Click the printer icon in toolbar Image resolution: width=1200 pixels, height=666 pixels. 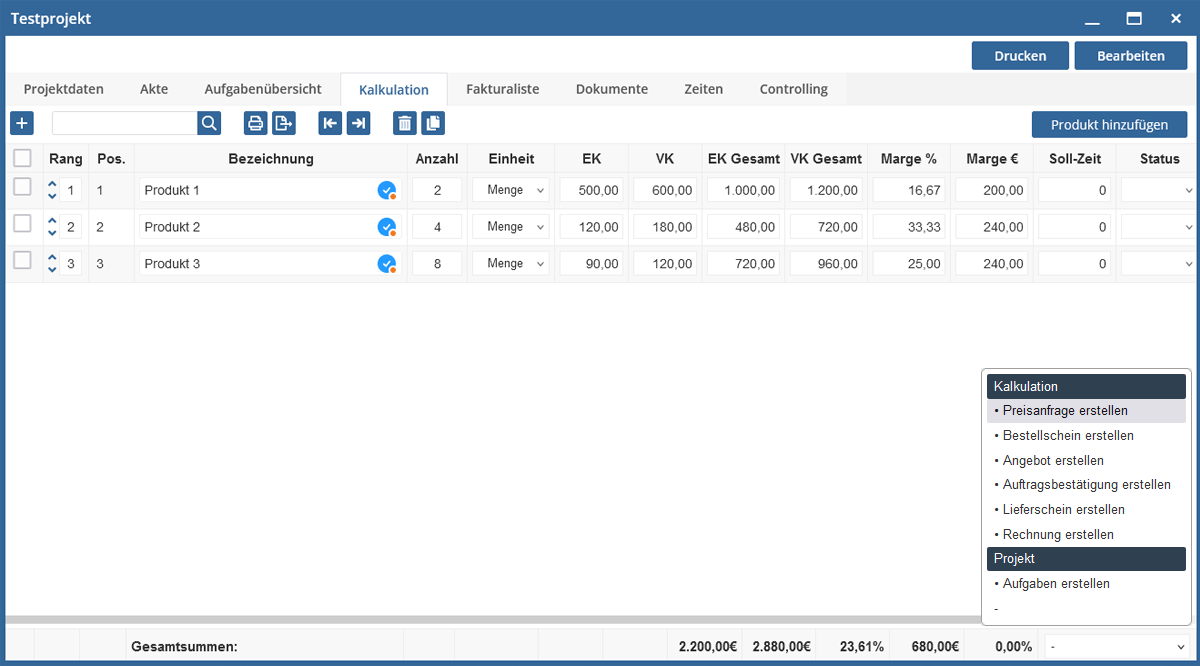coord(256,123)
